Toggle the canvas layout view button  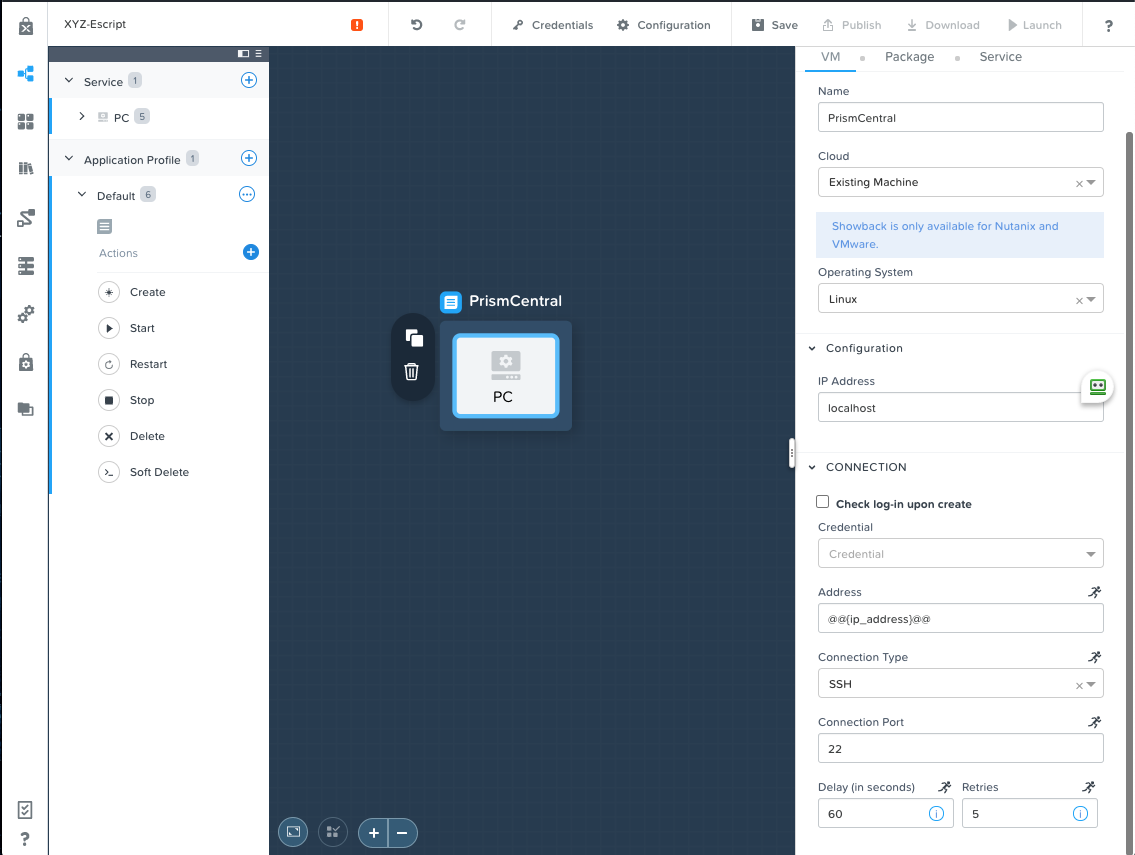tap(333, 832)
